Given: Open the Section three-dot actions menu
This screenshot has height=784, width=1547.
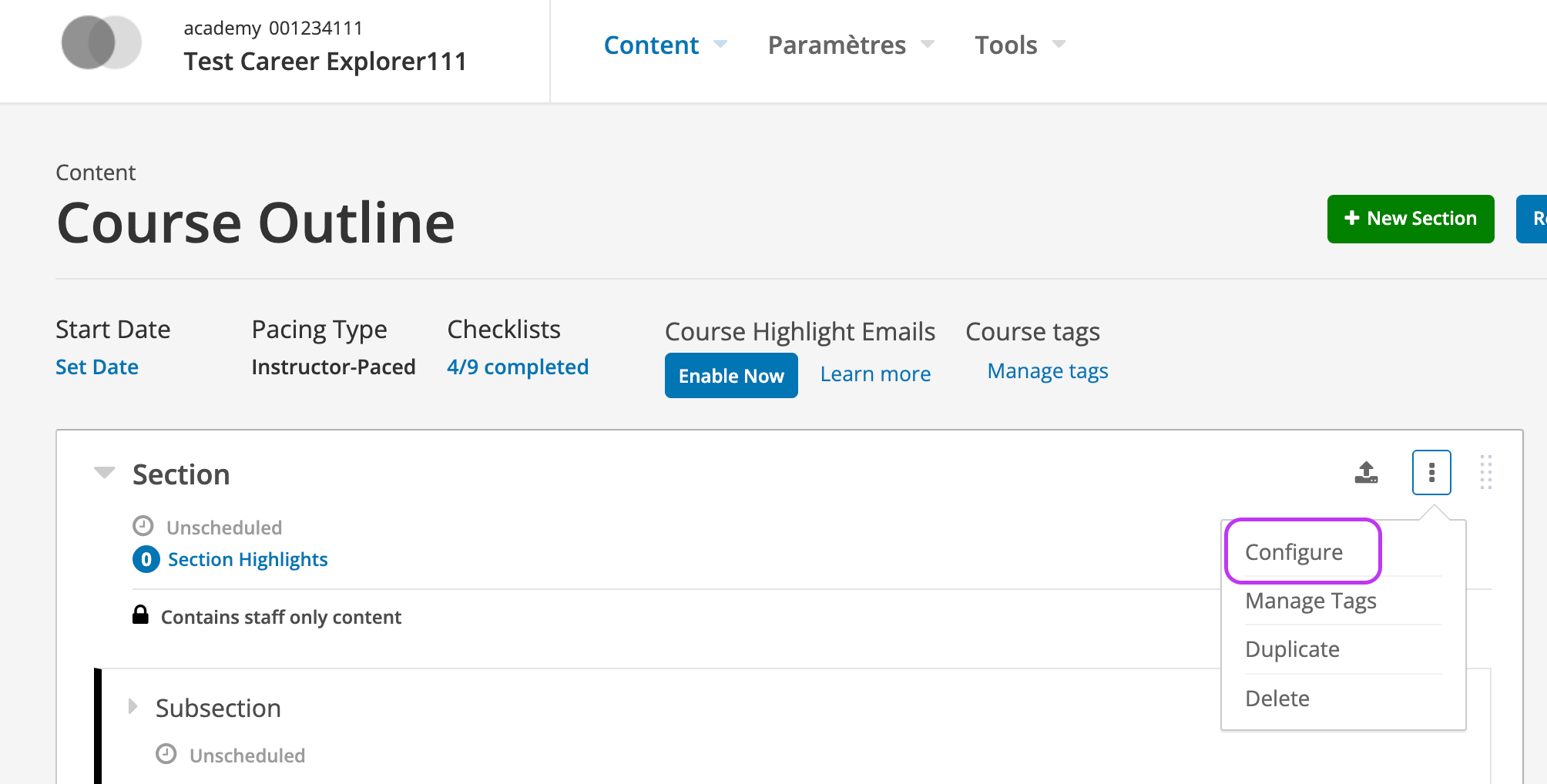Looking at the screenshot, I should point(1431,472).
